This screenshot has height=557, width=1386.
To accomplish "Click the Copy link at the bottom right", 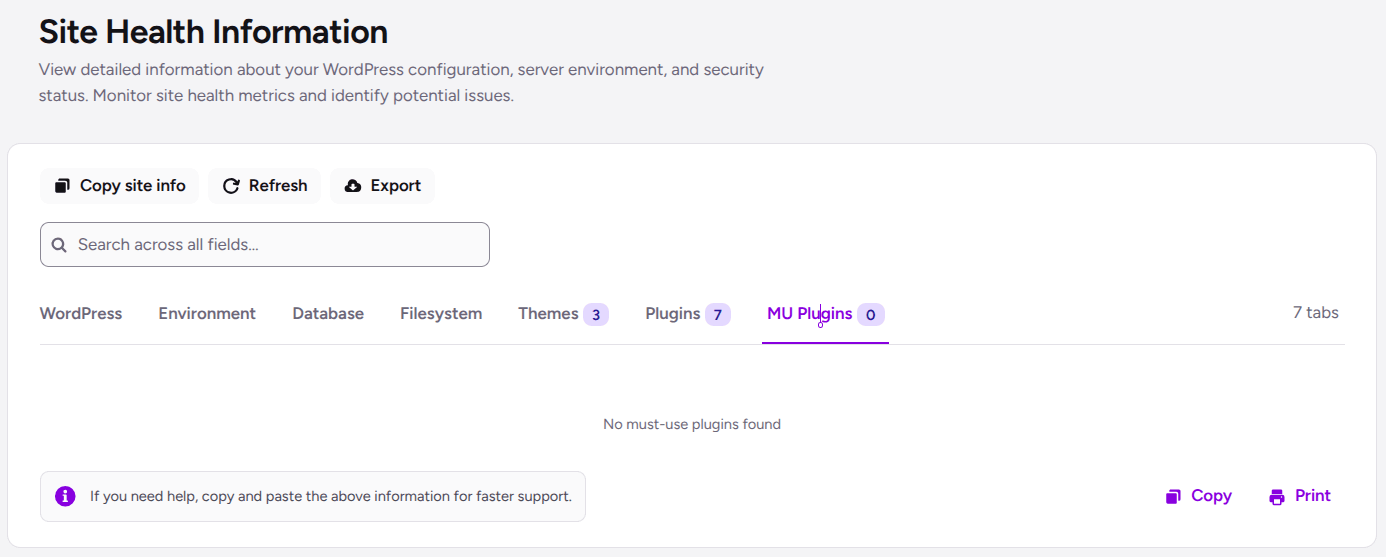I will [x=1198, y=496].
